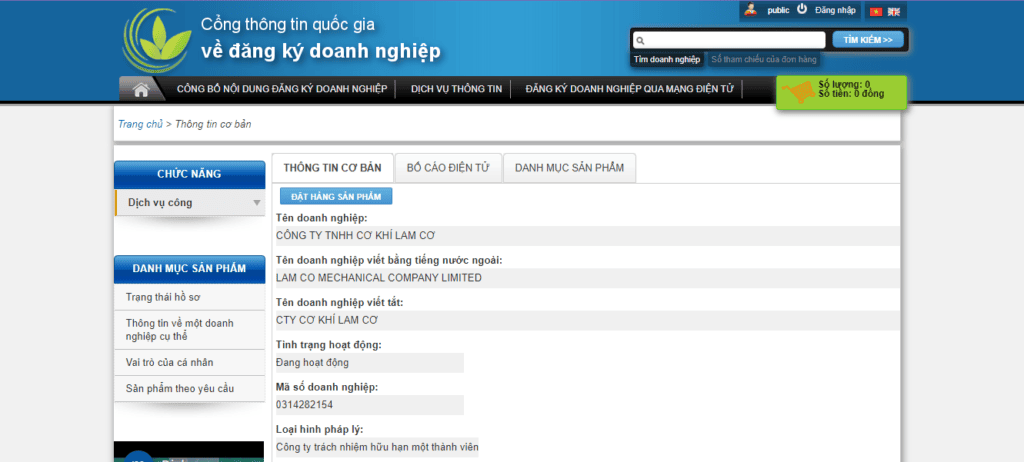Click the Tìm kiếm search button
1024x462 pixels.
(x=868, y=40)
